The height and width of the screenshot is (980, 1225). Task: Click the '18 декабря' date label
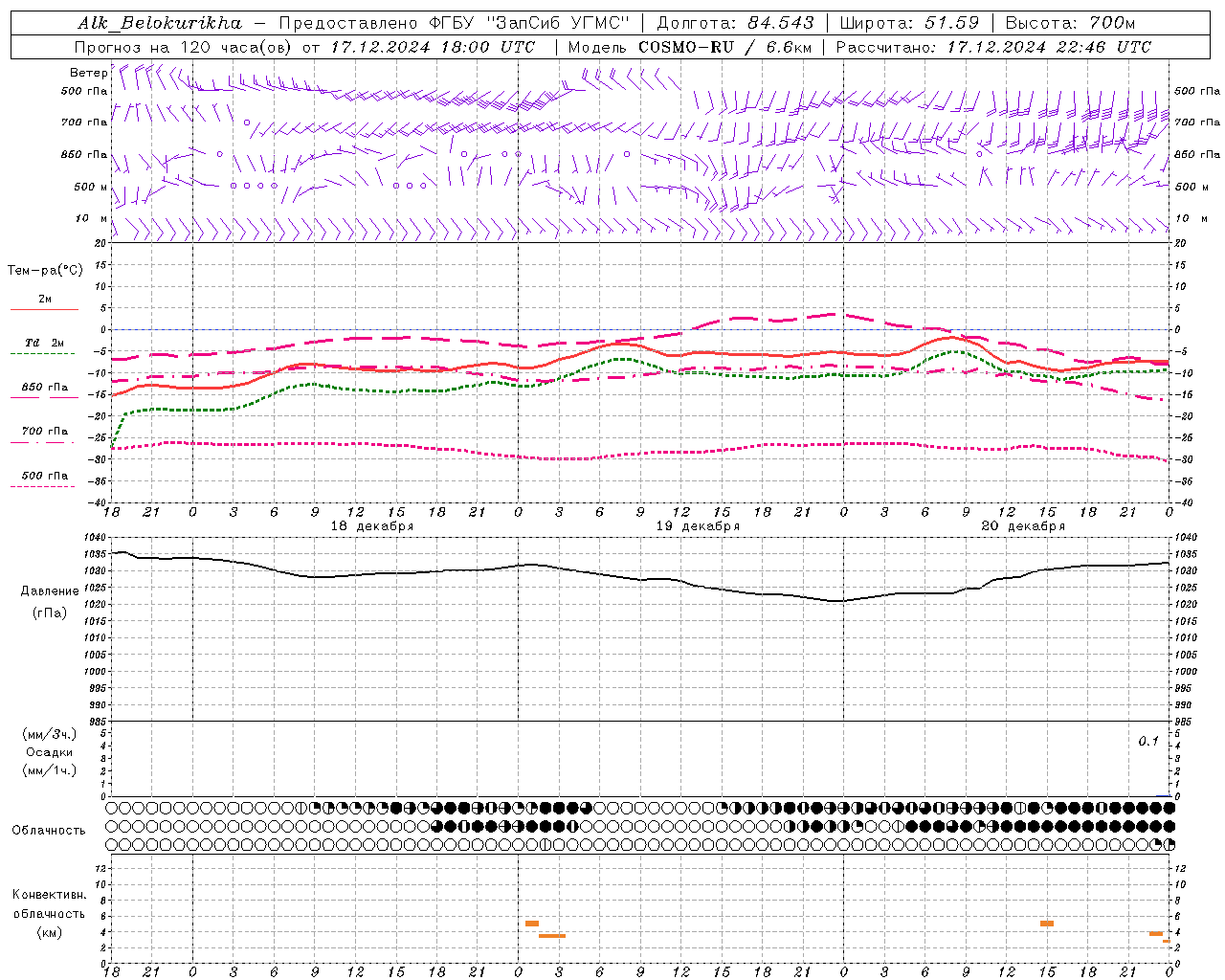[x=372, y=526]
